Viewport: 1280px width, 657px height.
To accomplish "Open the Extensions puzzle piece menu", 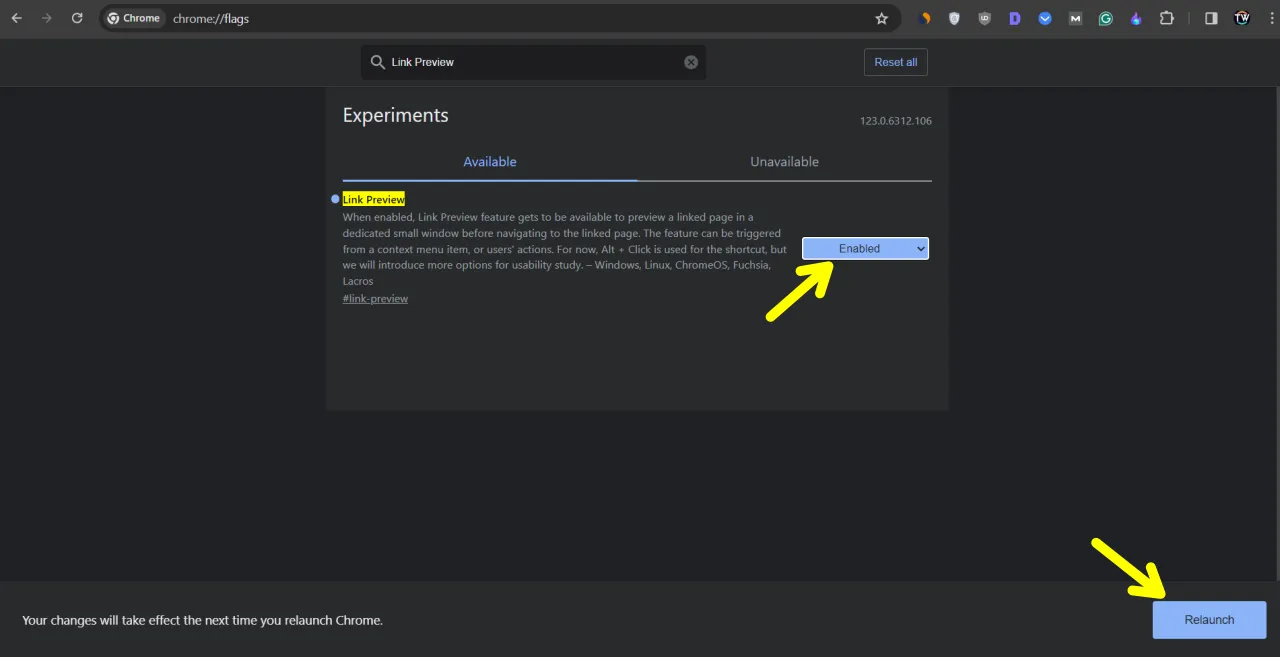I will pyautogui.click(x=1166, y=18).
